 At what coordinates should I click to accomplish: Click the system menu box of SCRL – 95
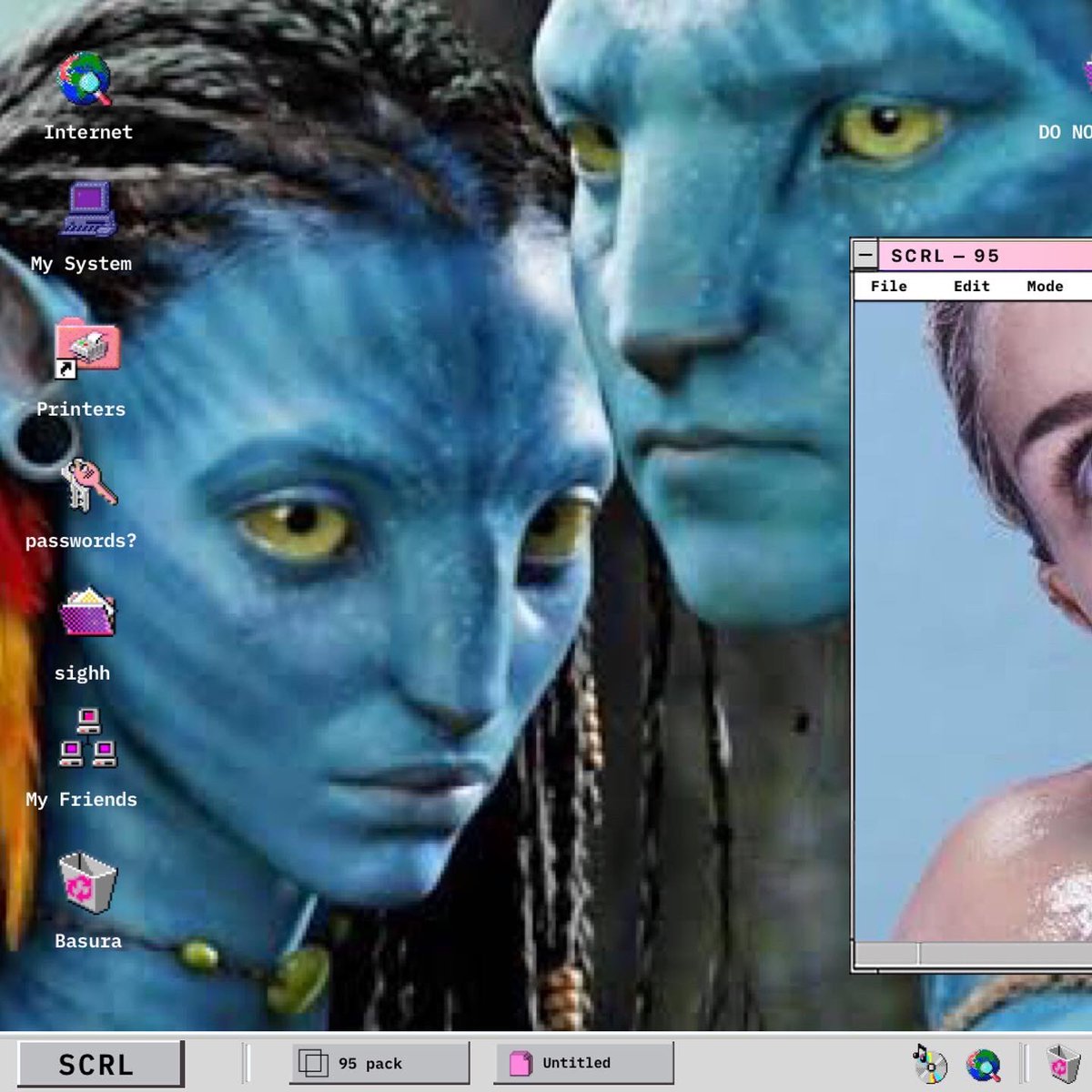865,256
